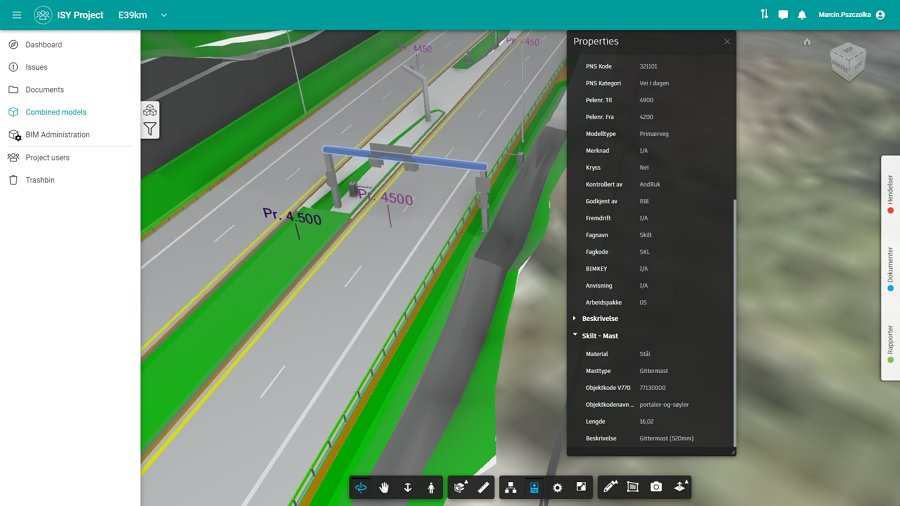Screen dimensions: 900x506
Task: Select the Orbit tool in bottom toolbar
Action: (x=361, y=487)
